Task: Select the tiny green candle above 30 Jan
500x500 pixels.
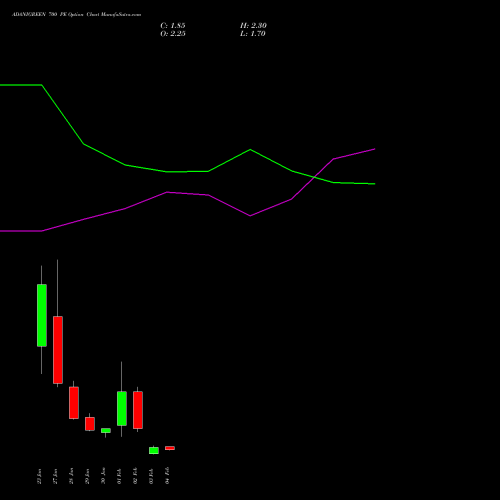Action: (106, 431)
